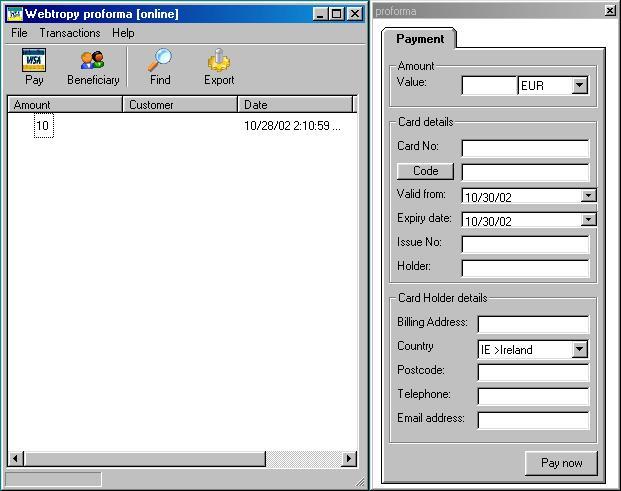621x491 pixels.
Task: Focus the field next to Code
Action: point(525,173)
